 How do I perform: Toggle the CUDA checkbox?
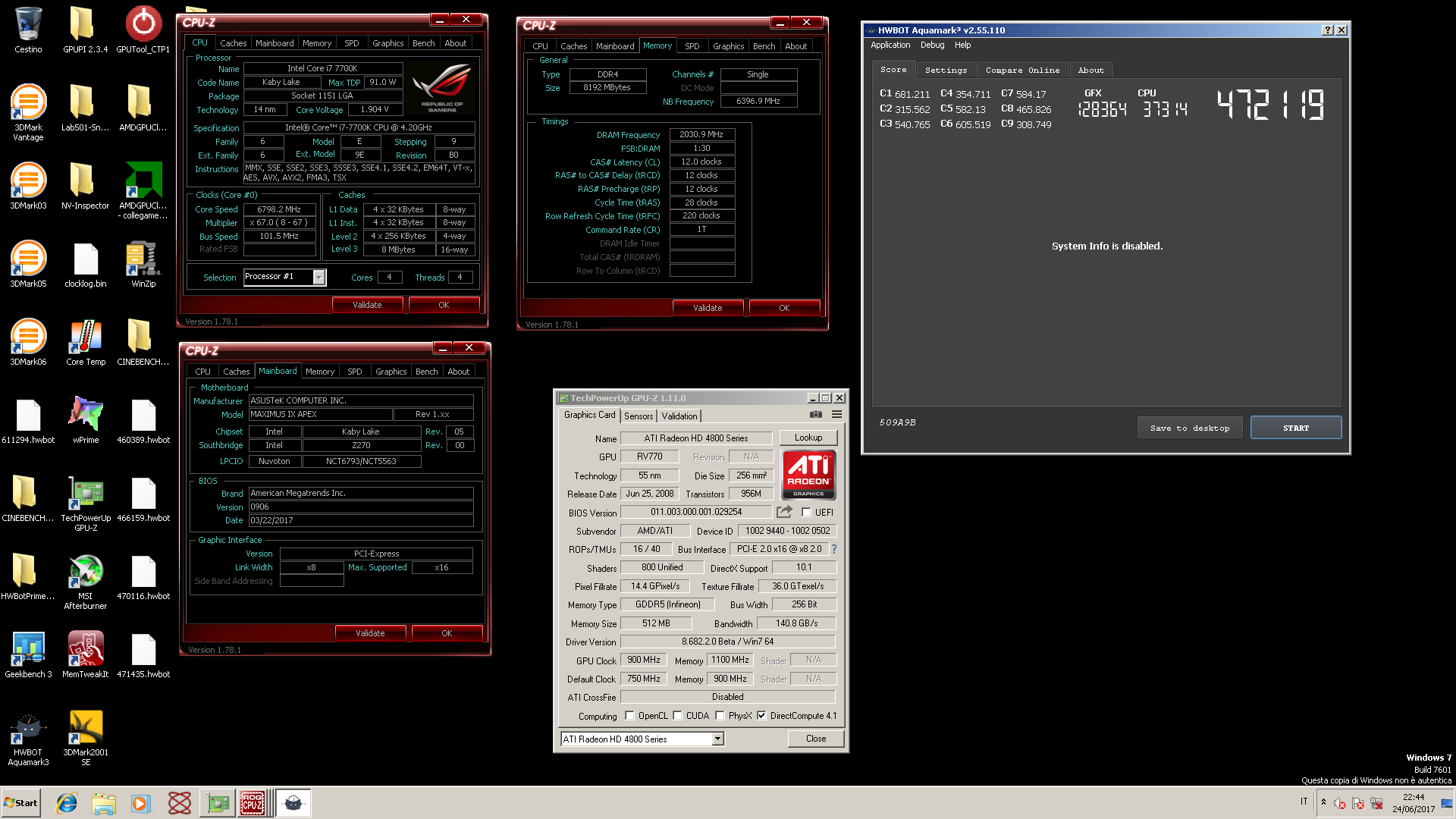coord(677,716)
